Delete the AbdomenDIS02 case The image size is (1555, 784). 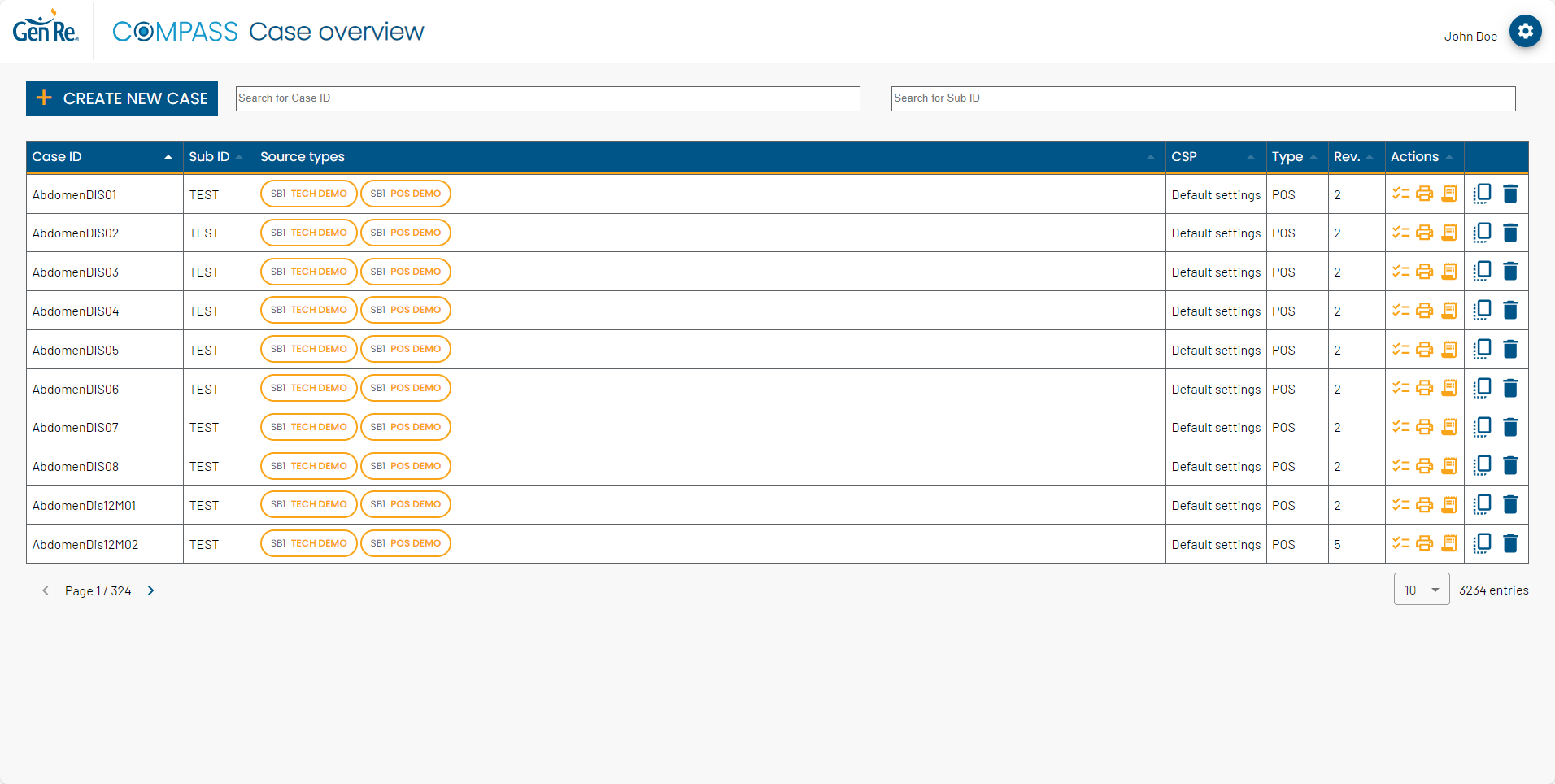click(x=1510, y=233)
